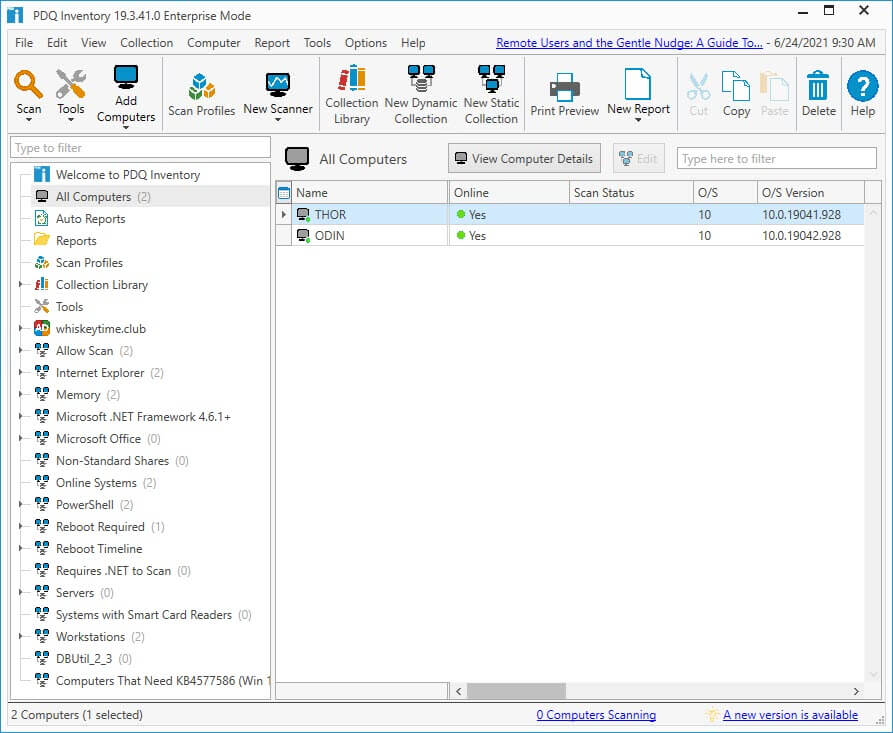Open the Report menu
The height and width of the screenshot is (733, 893).
272,43
